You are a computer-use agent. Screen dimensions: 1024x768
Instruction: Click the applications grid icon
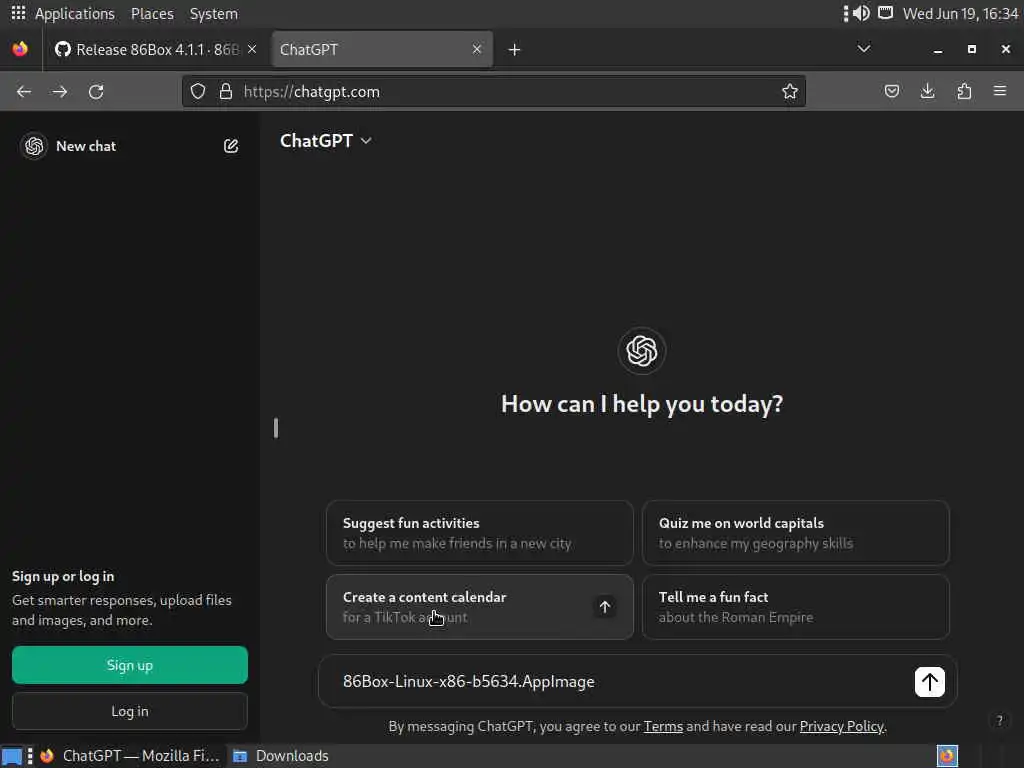point(18,13)
